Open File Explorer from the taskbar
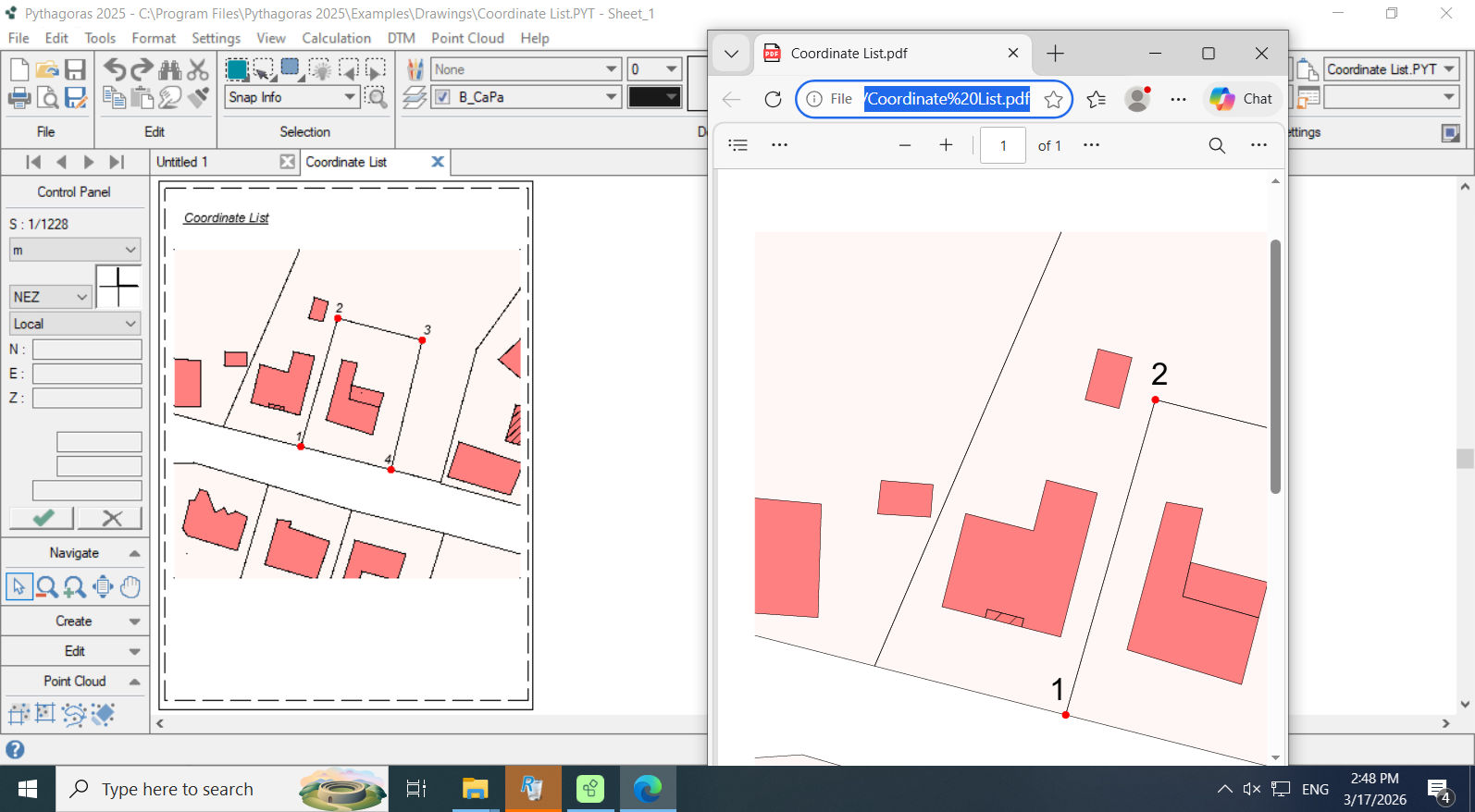This screenshot has height=812, width=1475. click(475, 789)
